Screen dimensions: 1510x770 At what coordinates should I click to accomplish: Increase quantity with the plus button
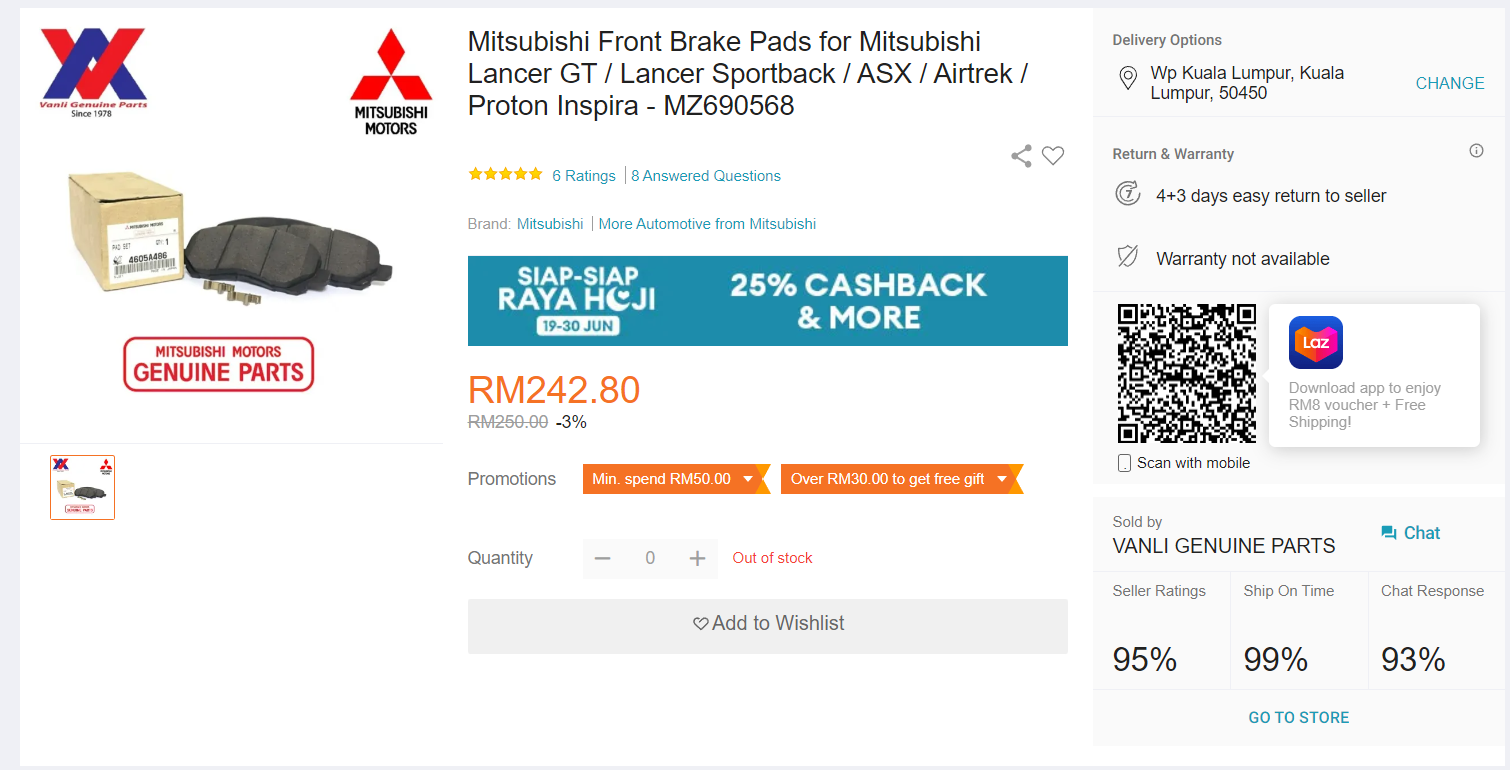[x=697, y=558]
